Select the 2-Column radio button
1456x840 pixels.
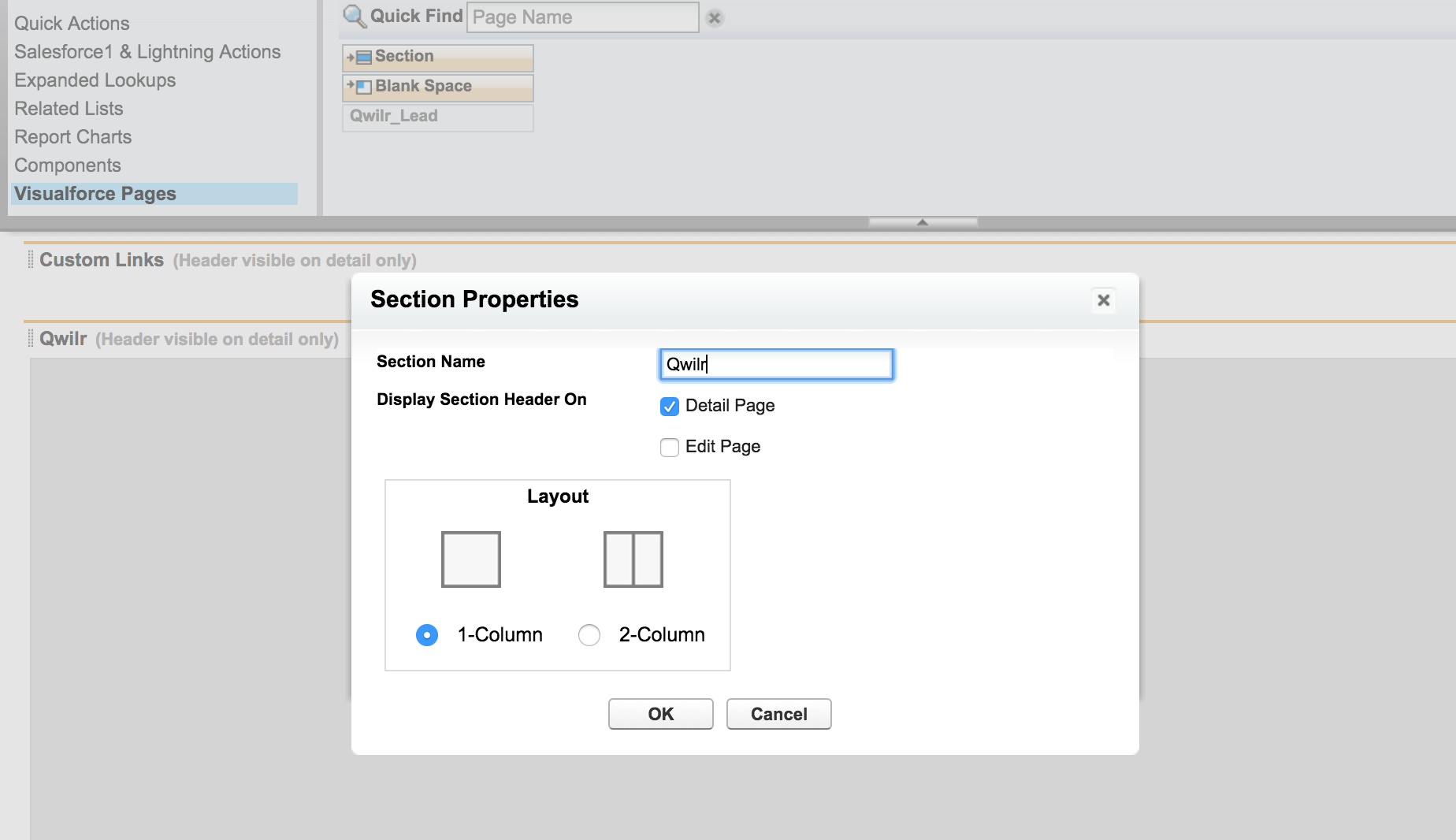[x=589, y=635]
